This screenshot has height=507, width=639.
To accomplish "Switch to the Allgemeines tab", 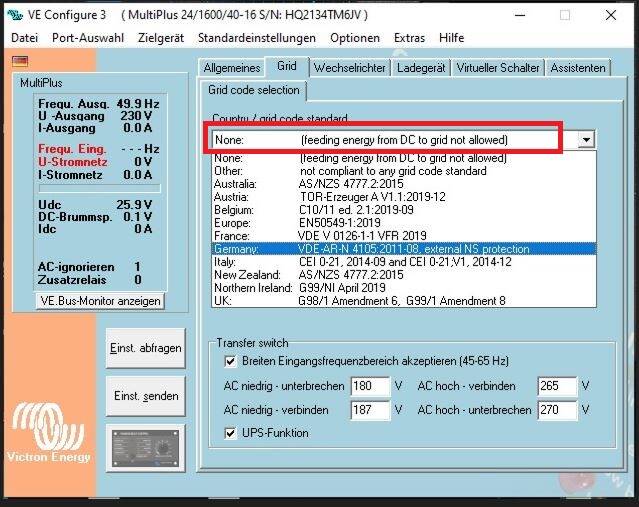I will [x=231, y=68].
